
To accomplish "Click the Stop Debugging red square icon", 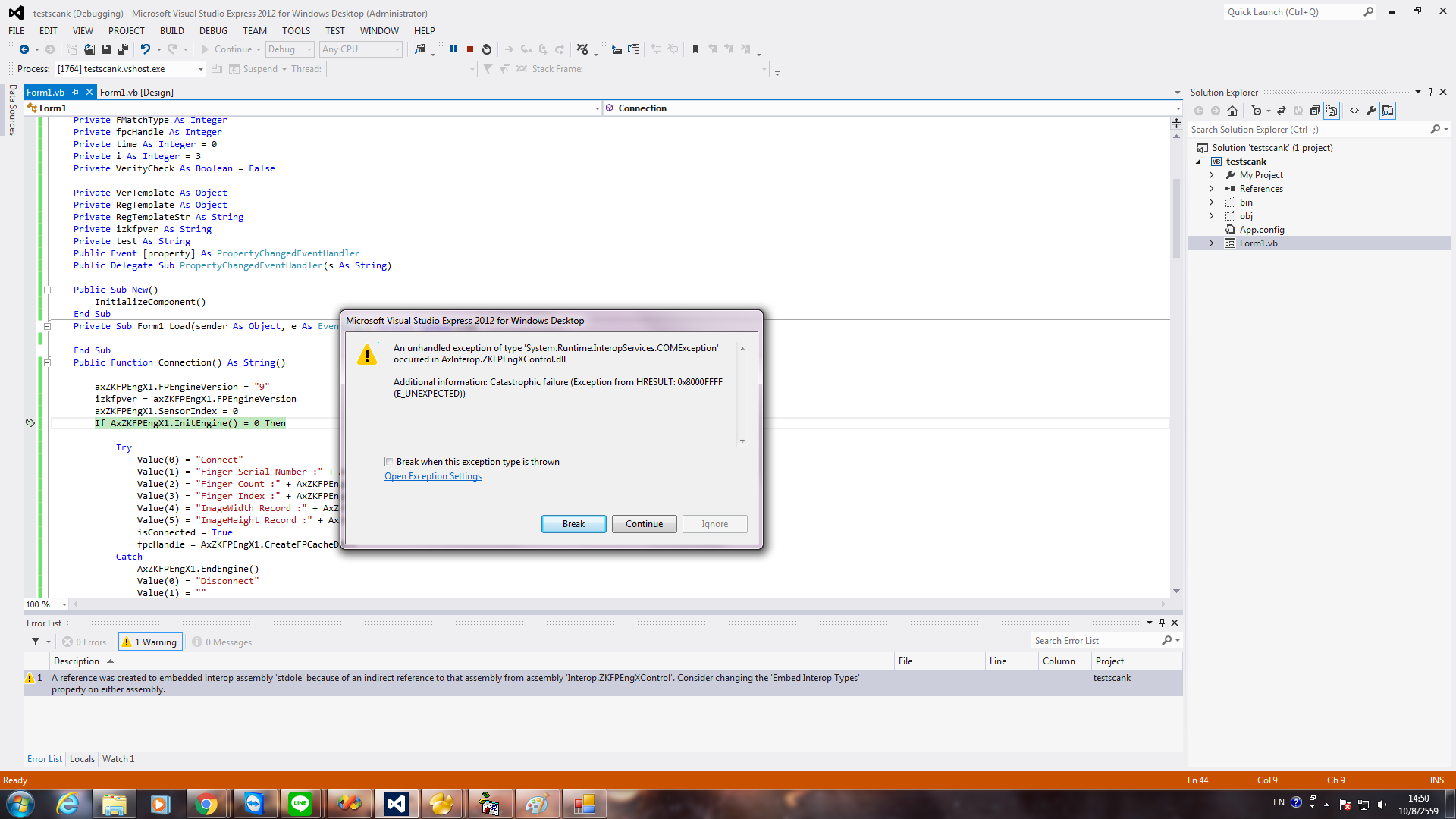I will tap(470, 49).
